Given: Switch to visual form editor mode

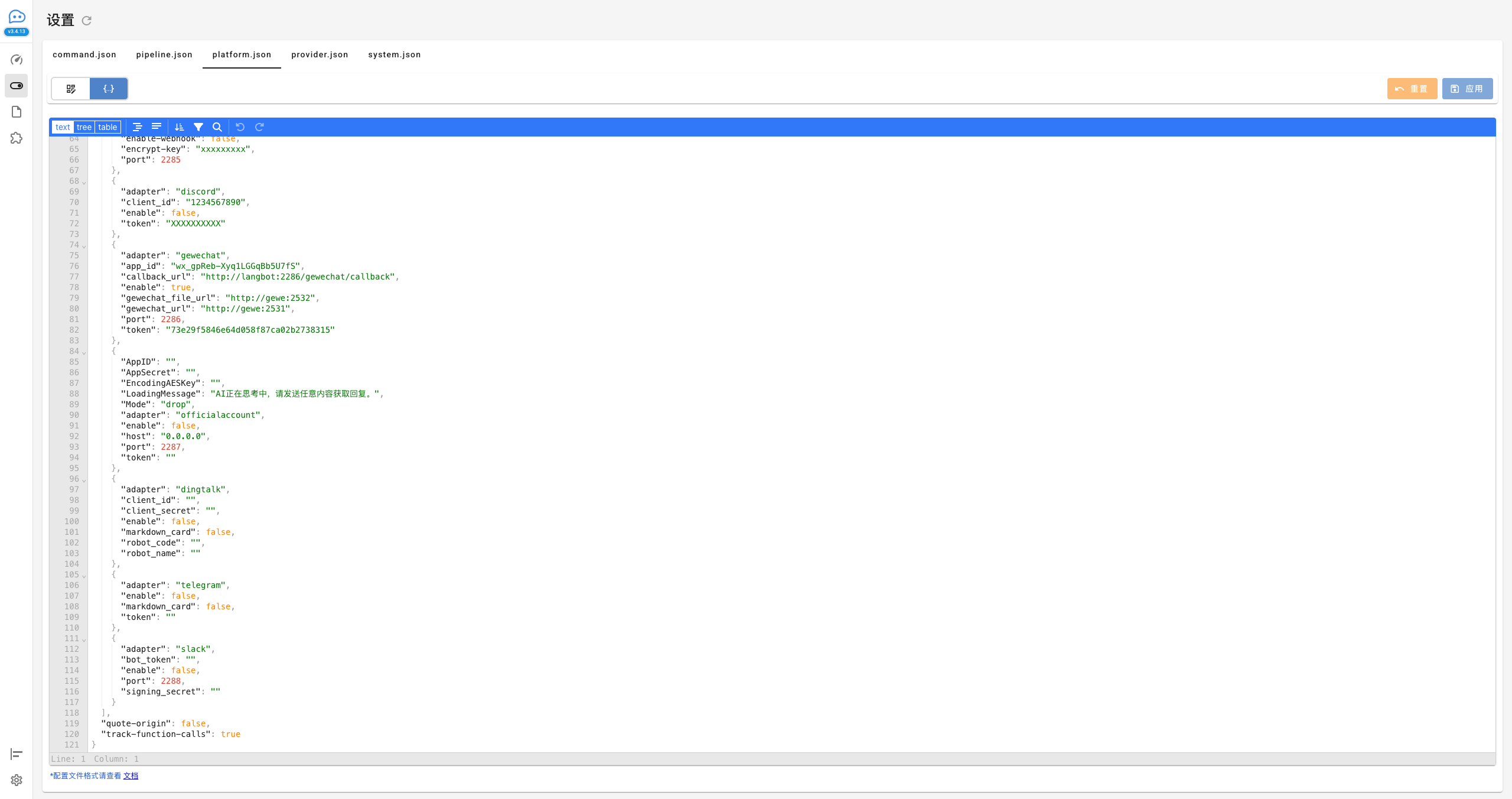Looking at the screenshot, I should coord(71,89).
